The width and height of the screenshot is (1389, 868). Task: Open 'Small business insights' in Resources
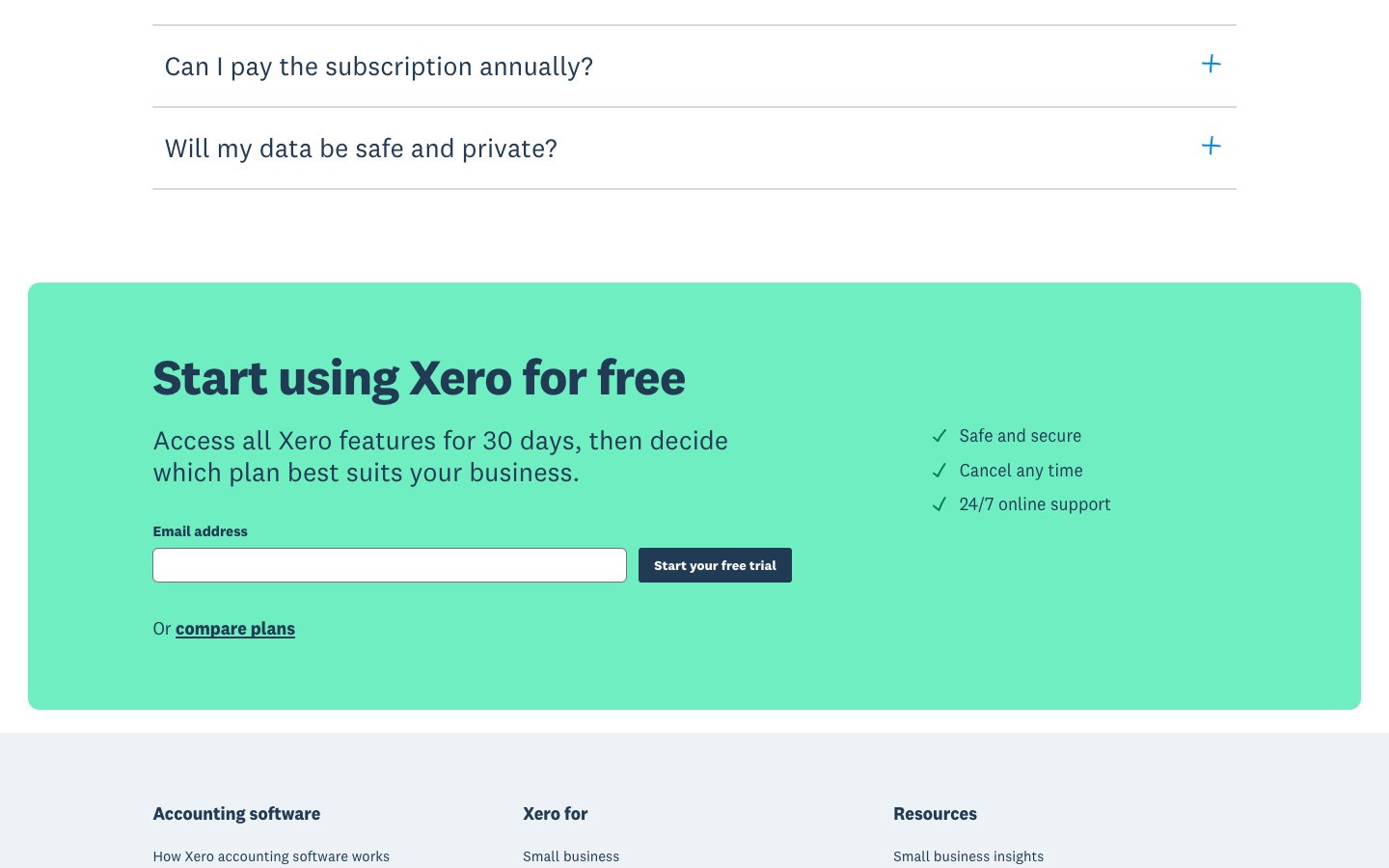tap(968, 856)
